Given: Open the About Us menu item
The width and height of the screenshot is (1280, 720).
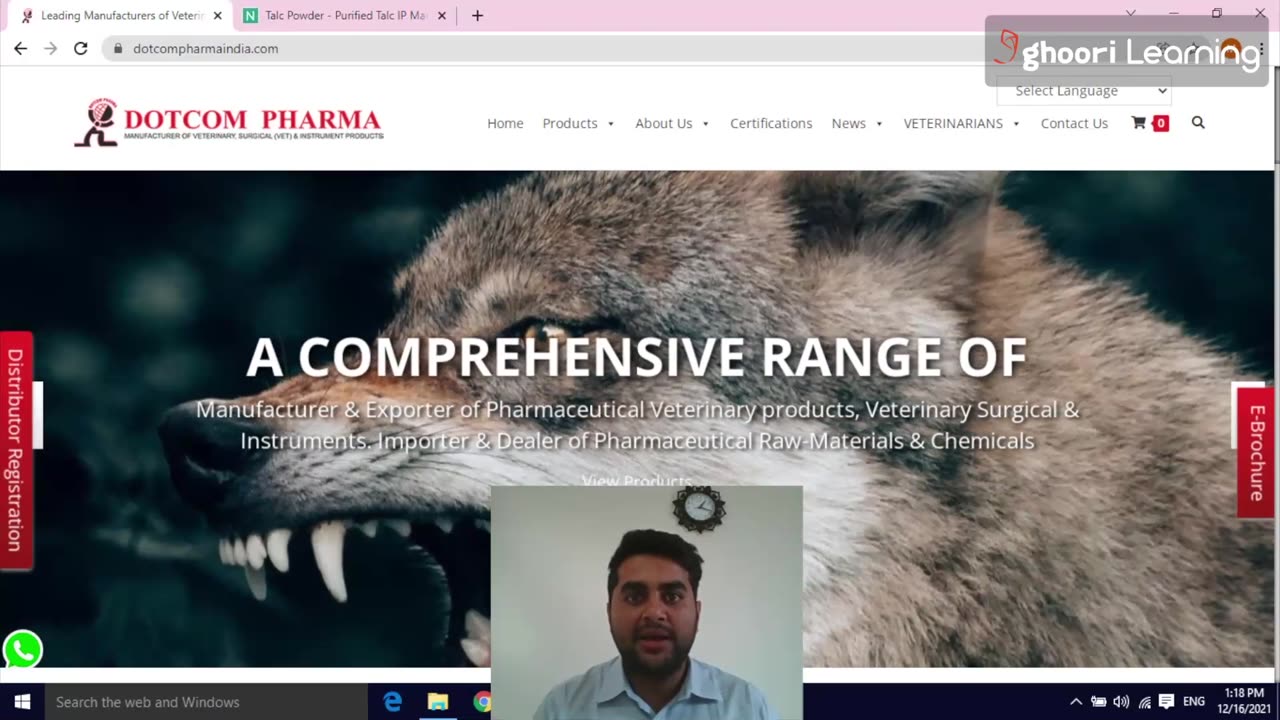Looking at the screenshot, I should pyautogui.click(x=664, y=123).
